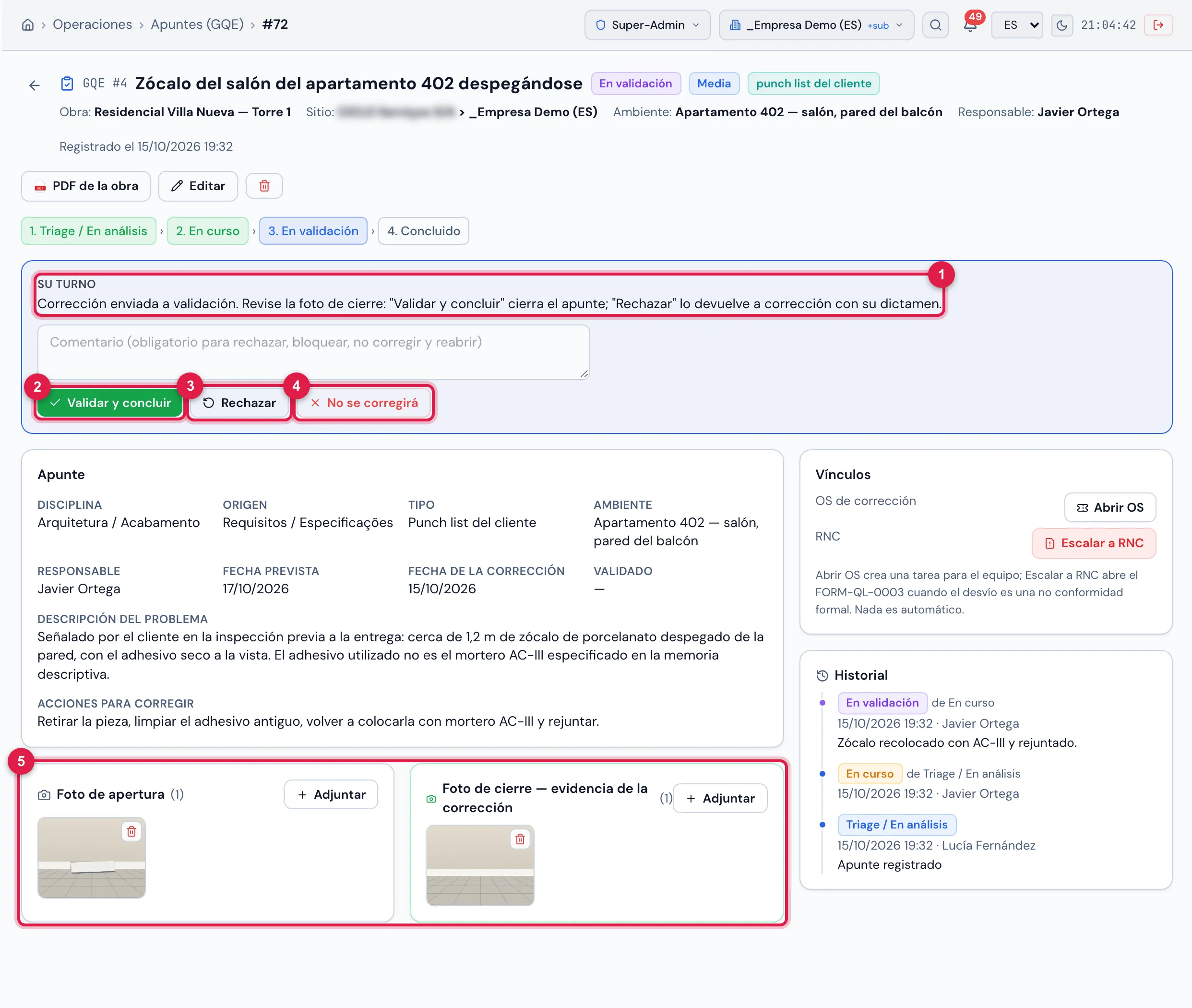Delete apunte with the trash button beside Editar
Image resolution: width=1192 pixels, height=1008 pixels.
click(264, 186)
